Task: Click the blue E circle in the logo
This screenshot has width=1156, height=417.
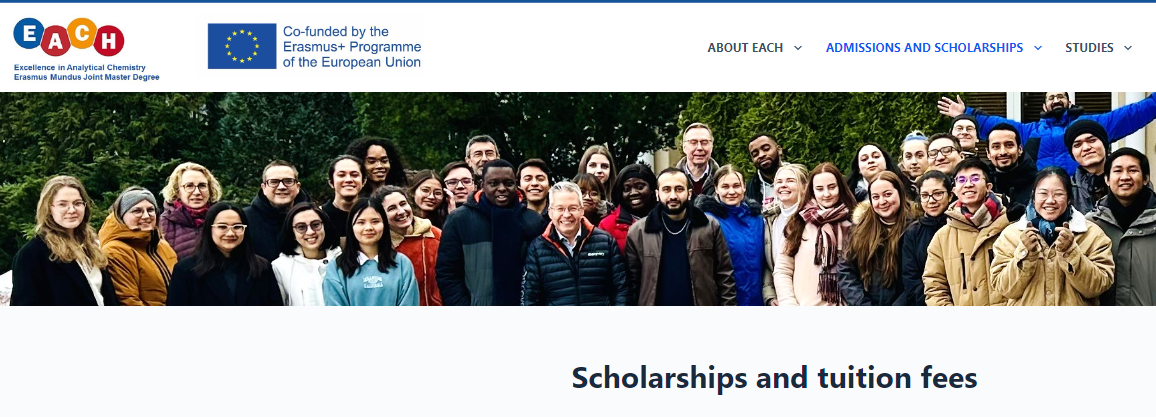Action: coord(29,34)
